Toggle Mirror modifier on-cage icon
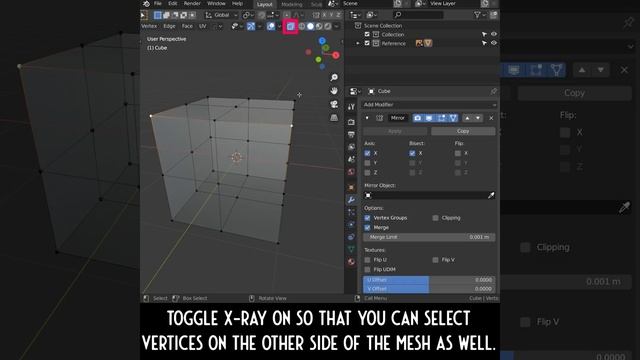Viewport: 640px width, 360px height. [453, 118]
